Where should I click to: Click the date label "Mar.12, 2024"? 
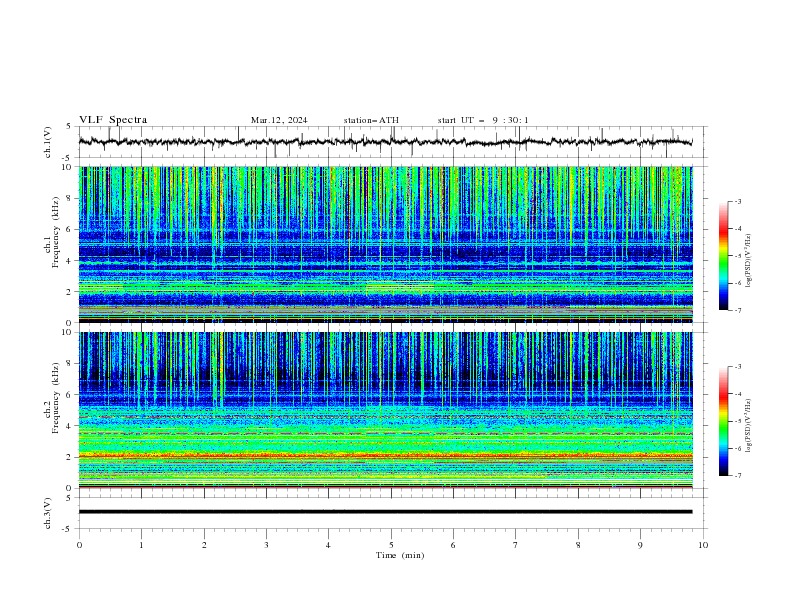pyautogui.click(x=279, y=120)
